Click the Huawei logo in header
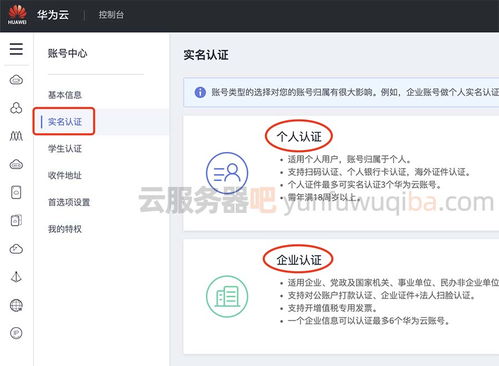 click(x=17, y=15)
